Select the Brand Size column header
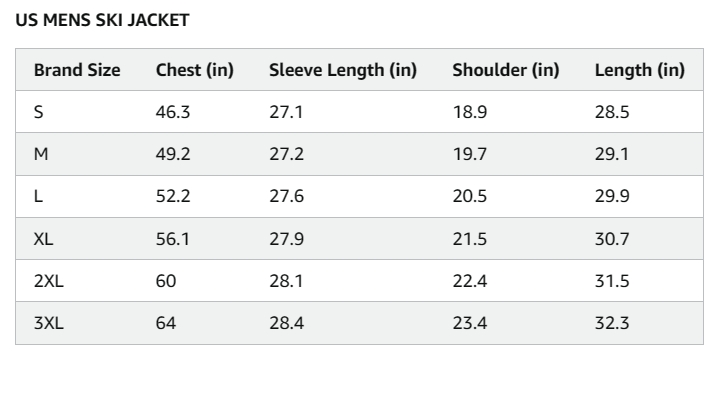 77,70
